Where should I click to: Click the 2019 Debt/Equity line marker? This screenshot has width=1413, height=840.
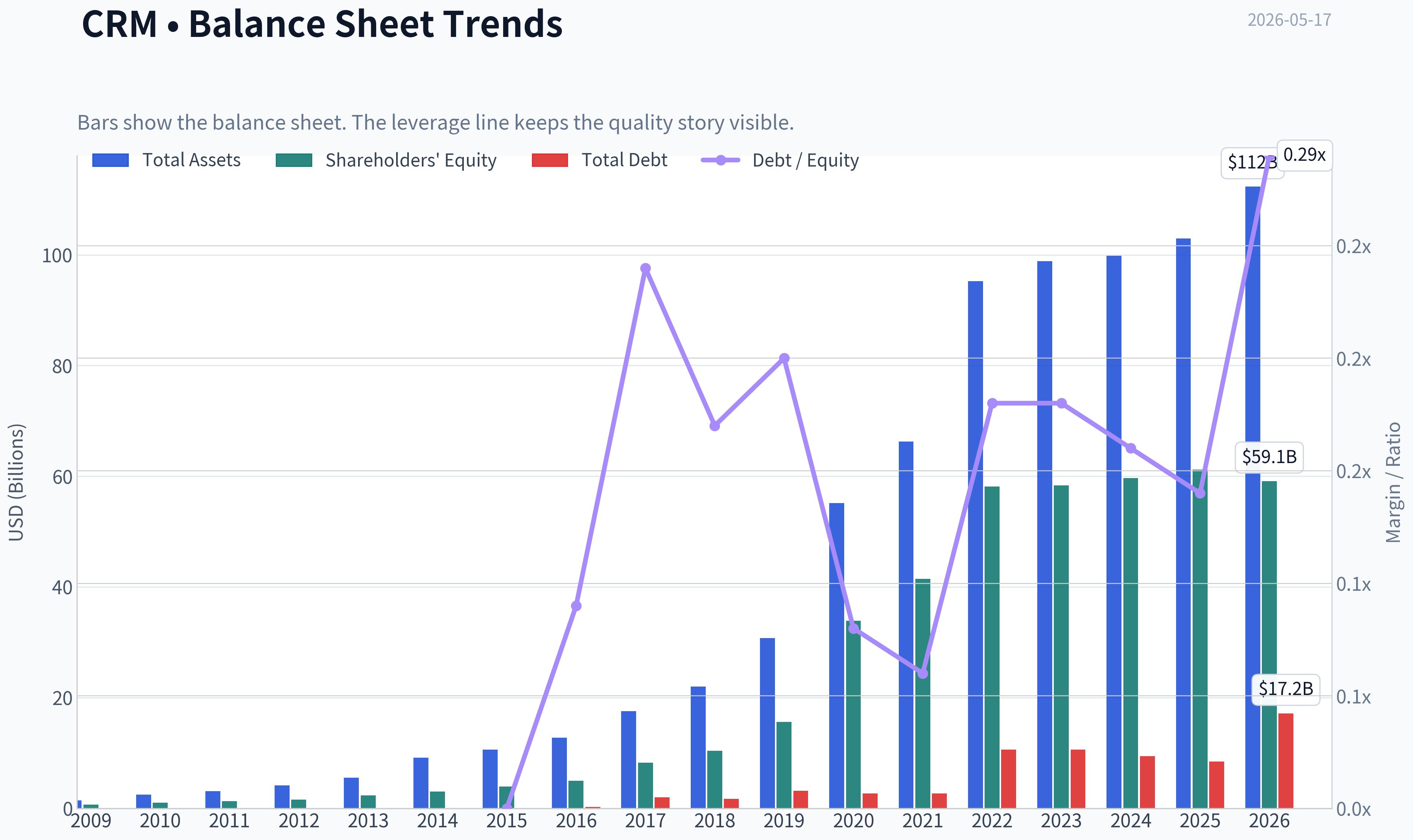point(784,358)
